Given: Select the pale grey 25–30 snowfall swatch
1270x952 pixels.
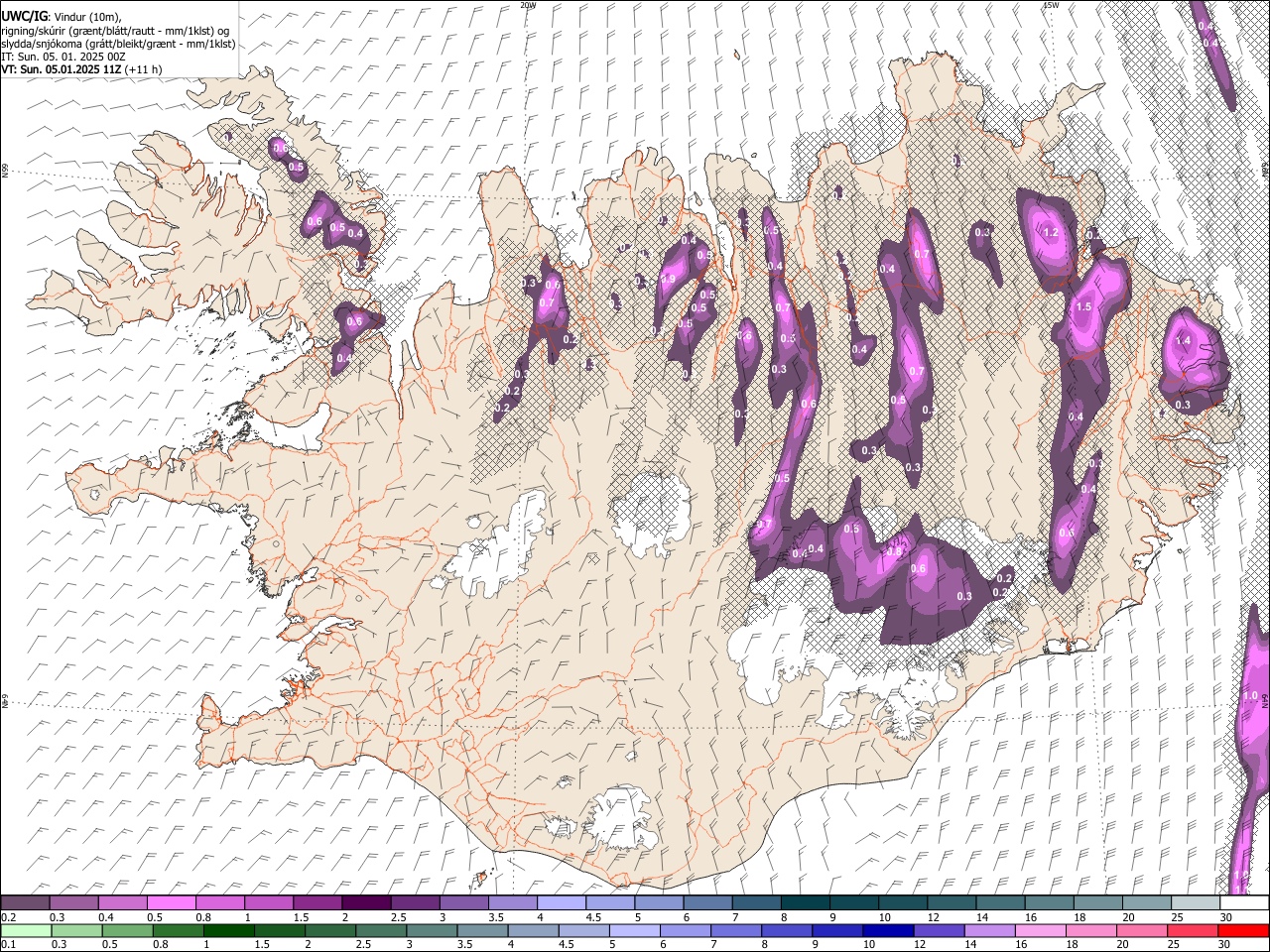Looking at the screenshot, I should tap(1196, 903).
